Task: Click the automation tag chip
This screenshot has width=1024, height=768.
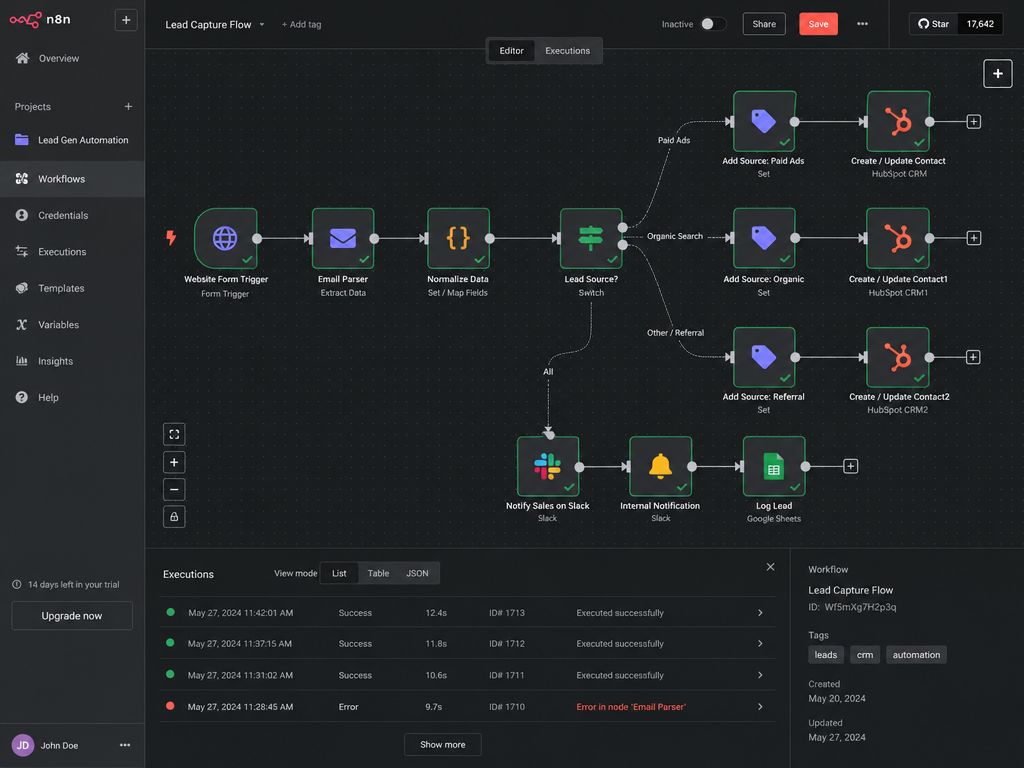Action: (x=916, y=655)
